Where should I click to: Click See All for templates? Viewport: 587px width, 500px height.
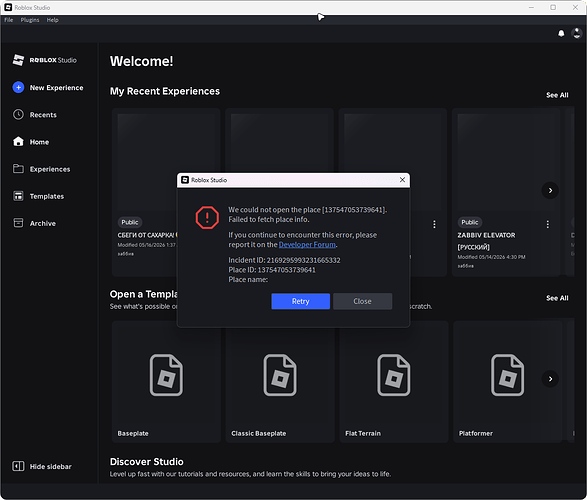point(557,298)
